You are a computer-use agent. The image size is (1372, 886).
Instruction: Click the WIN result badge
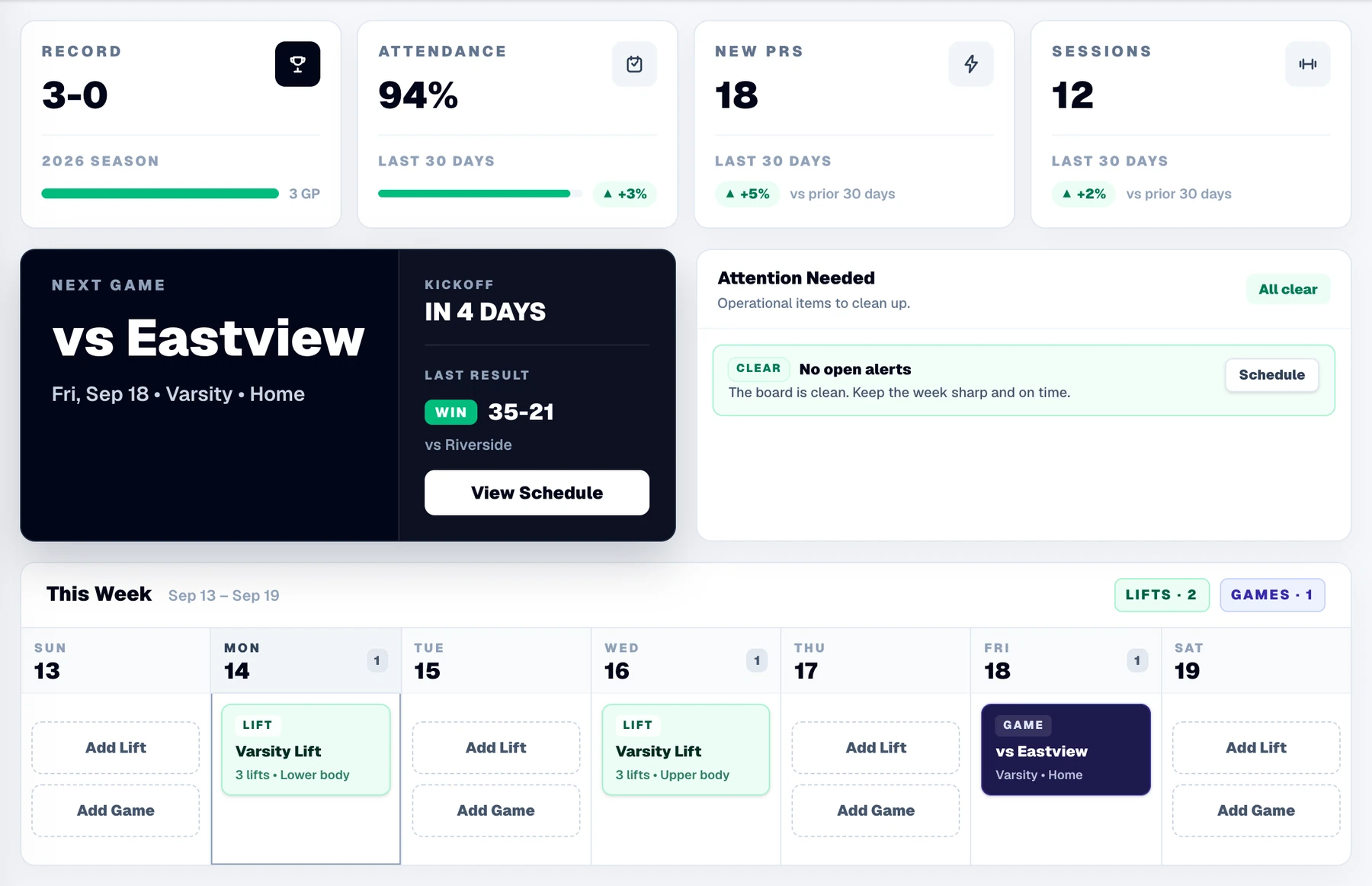451,413
